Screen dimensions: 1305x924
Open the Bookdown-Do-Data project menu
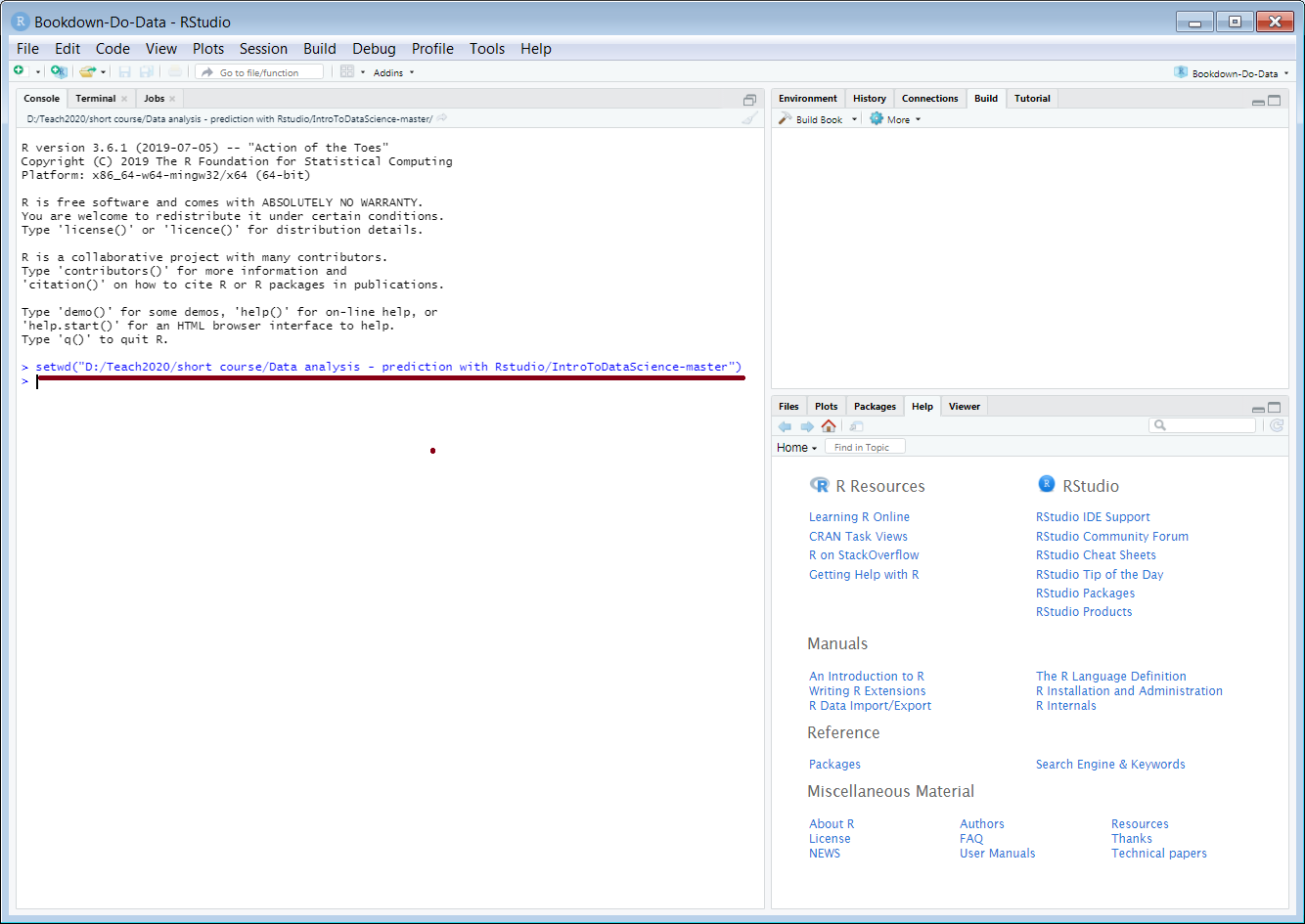click(x=1232, y=73)
